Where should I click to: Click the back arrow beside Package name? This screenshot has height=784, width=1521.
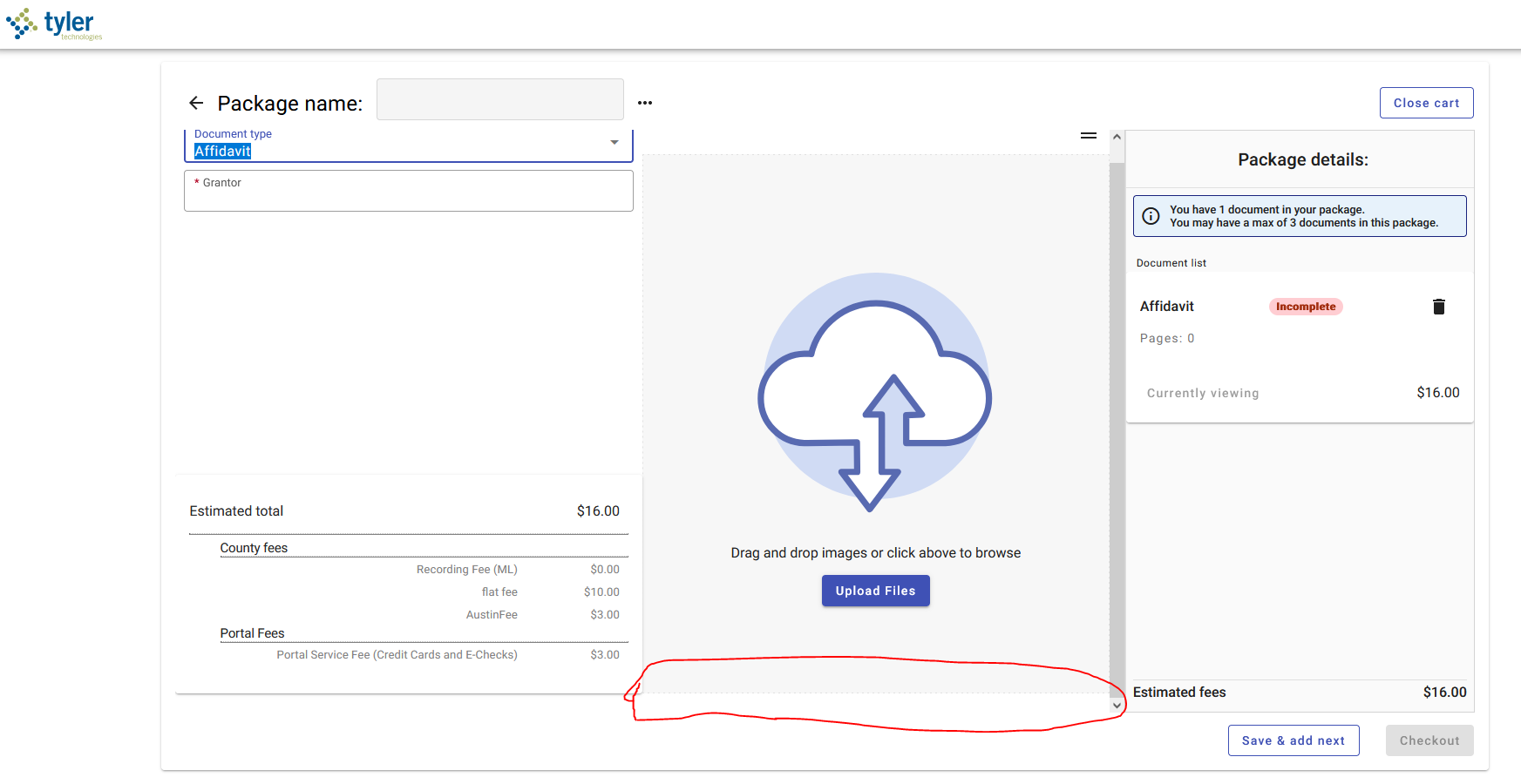[x=196, y=103]
